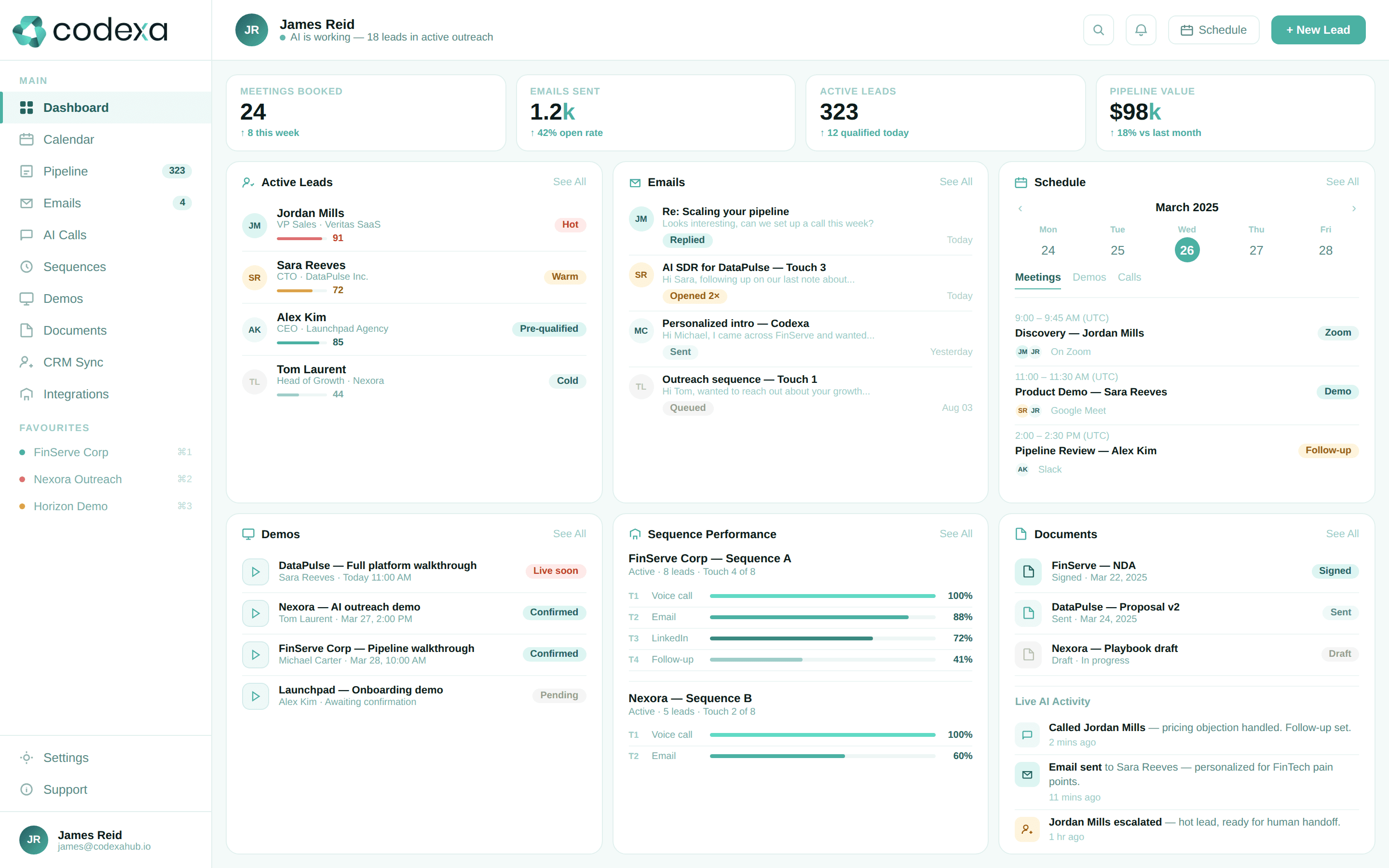
Task: See all Active Leads
Action: pos(569,182)
